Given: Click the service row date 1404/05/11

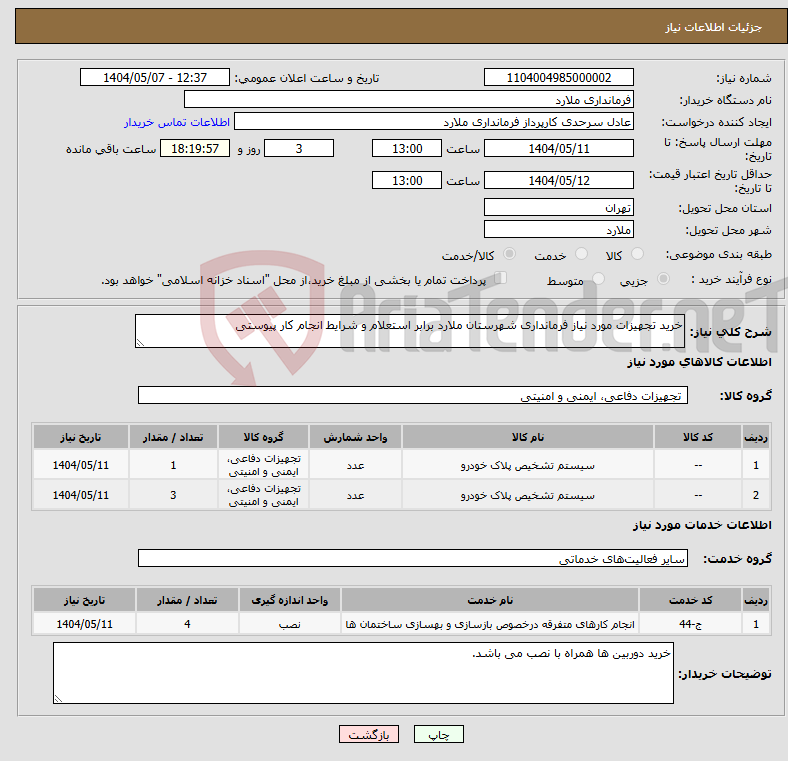Looking at the screenshot, I should click(84, 624).
